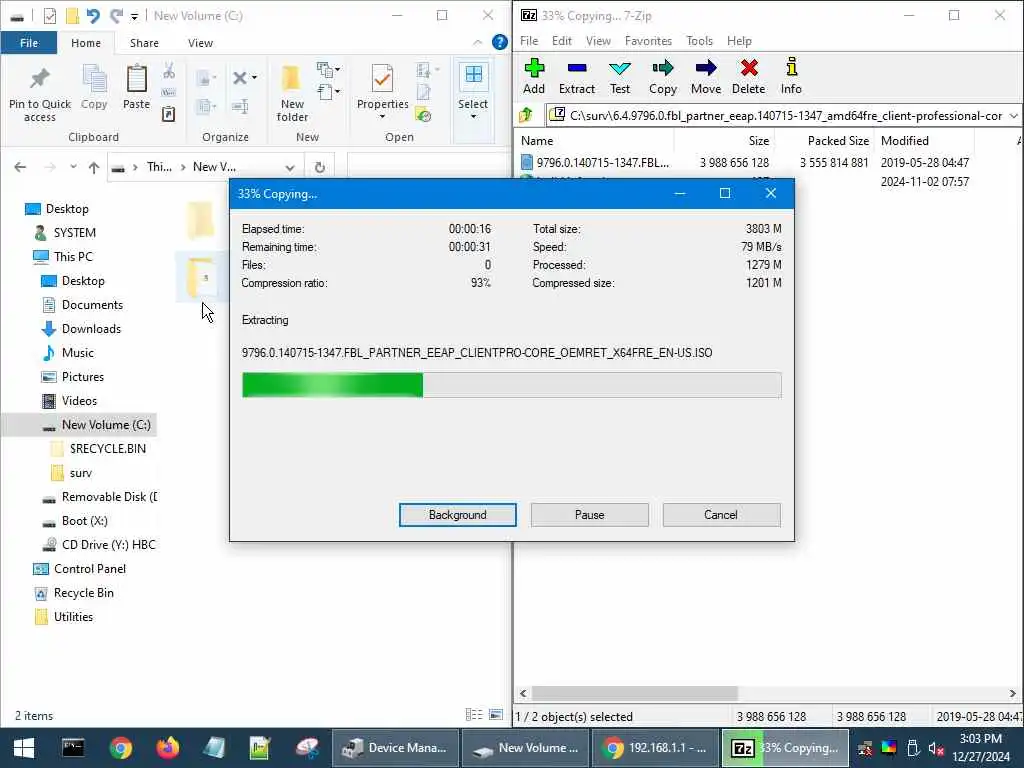Switch to the Share tab in Explorer
Screen dimensions: 1024x768
(144, 43)
